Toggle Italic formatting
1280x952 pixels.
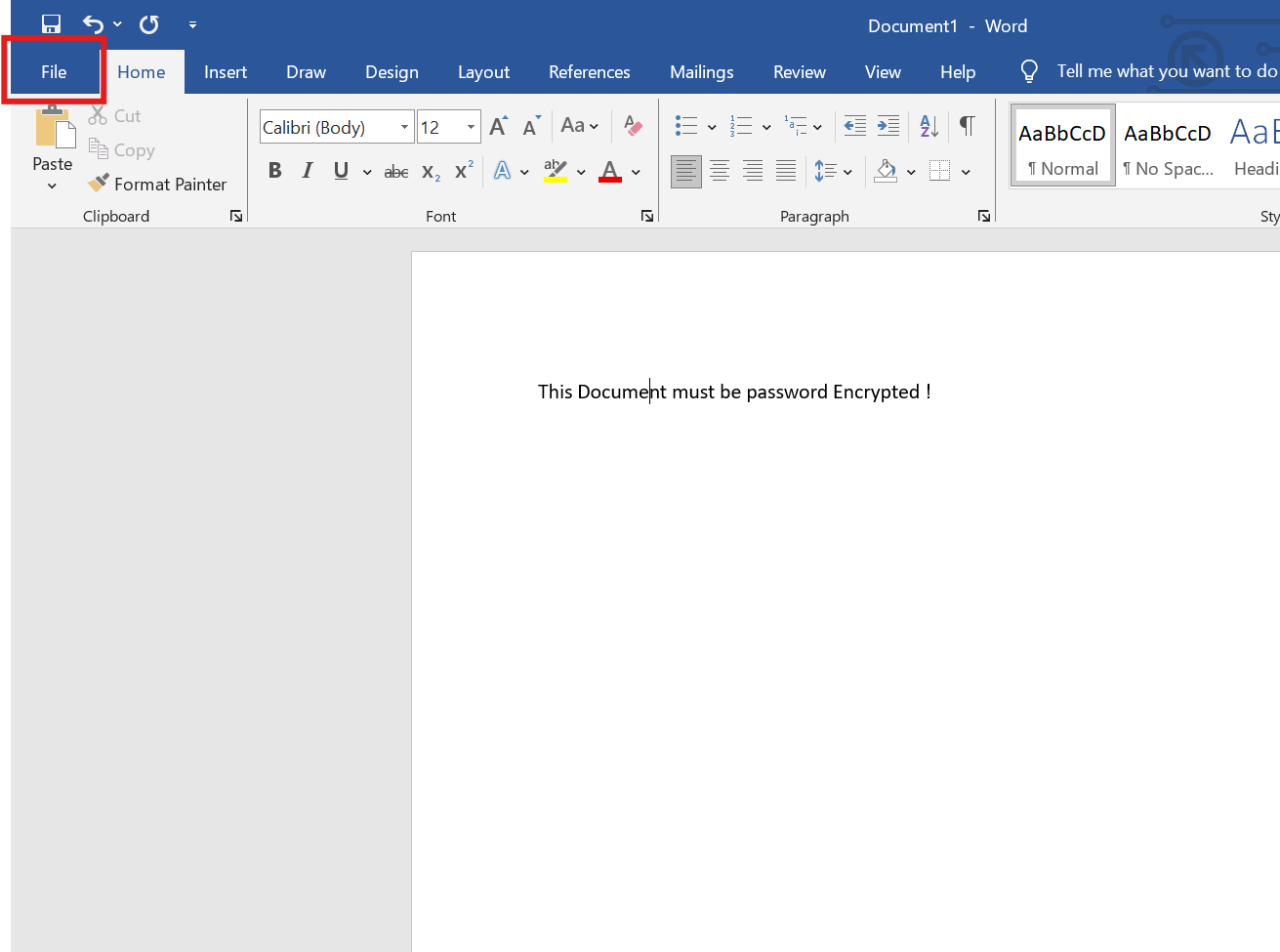click(x=308, y=171)
